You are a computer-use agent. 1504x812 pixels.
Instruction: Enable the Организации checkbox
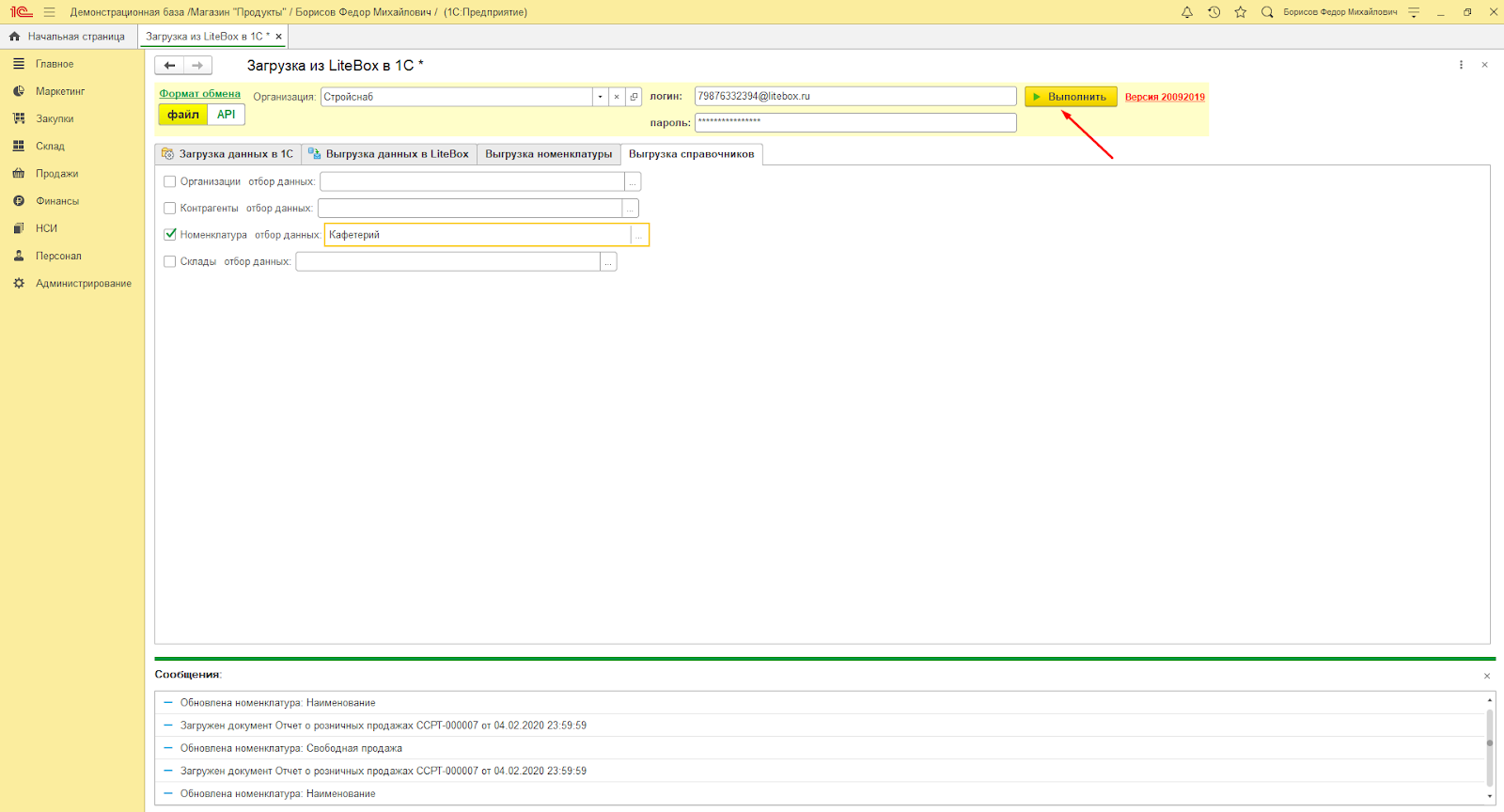tap(170, 181)
